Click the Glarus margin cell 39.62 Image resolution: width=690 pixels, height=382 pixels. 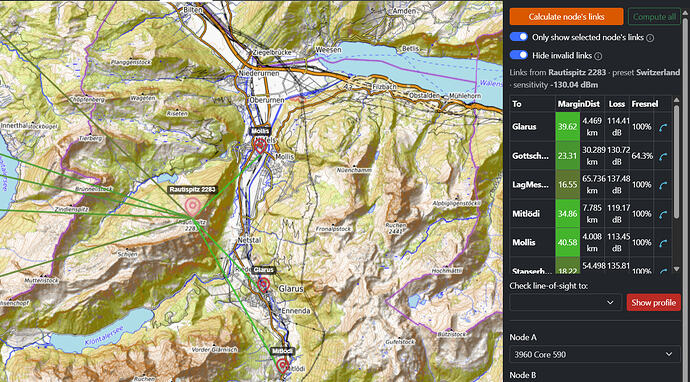[568, 127]
